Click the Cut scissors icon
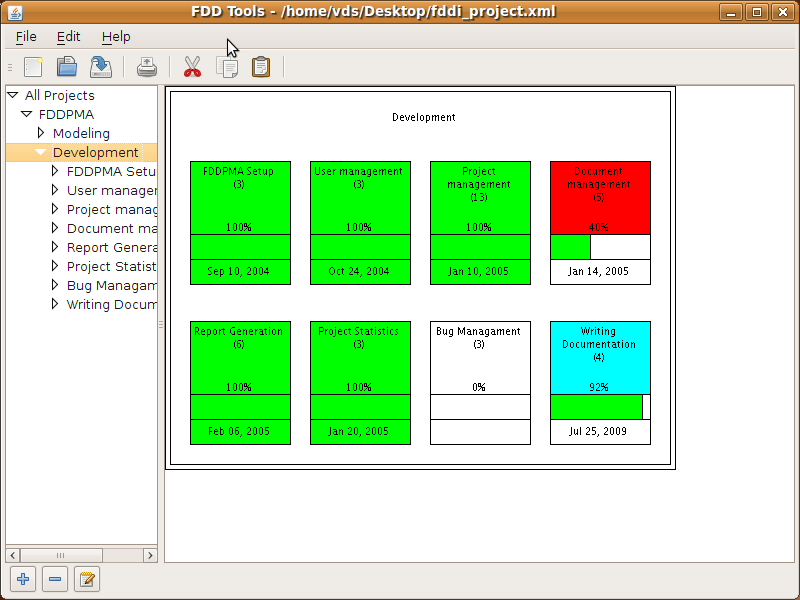This screenshot has height=600, width=800. point(192,67)
